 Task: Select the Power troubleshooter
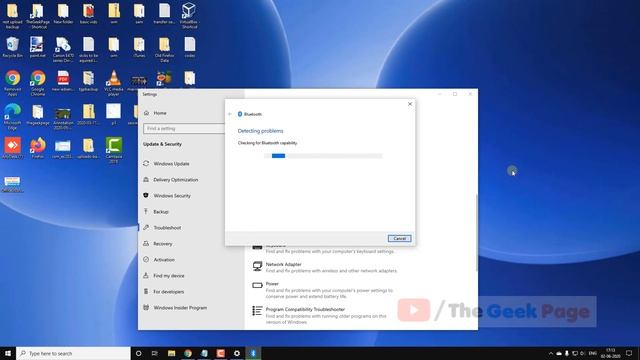click(x=324, y=290)
